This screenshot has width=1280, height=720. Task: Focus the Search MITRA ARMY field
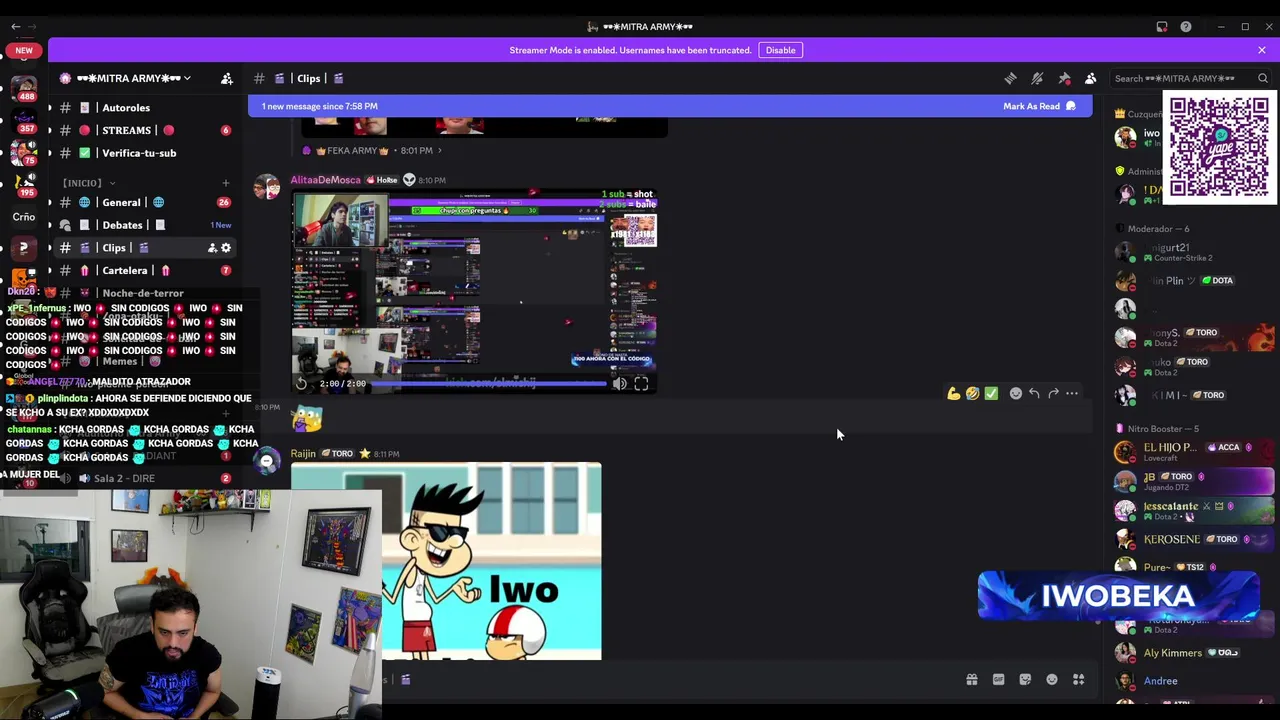pyautogui.click(x=1189, y=78)
